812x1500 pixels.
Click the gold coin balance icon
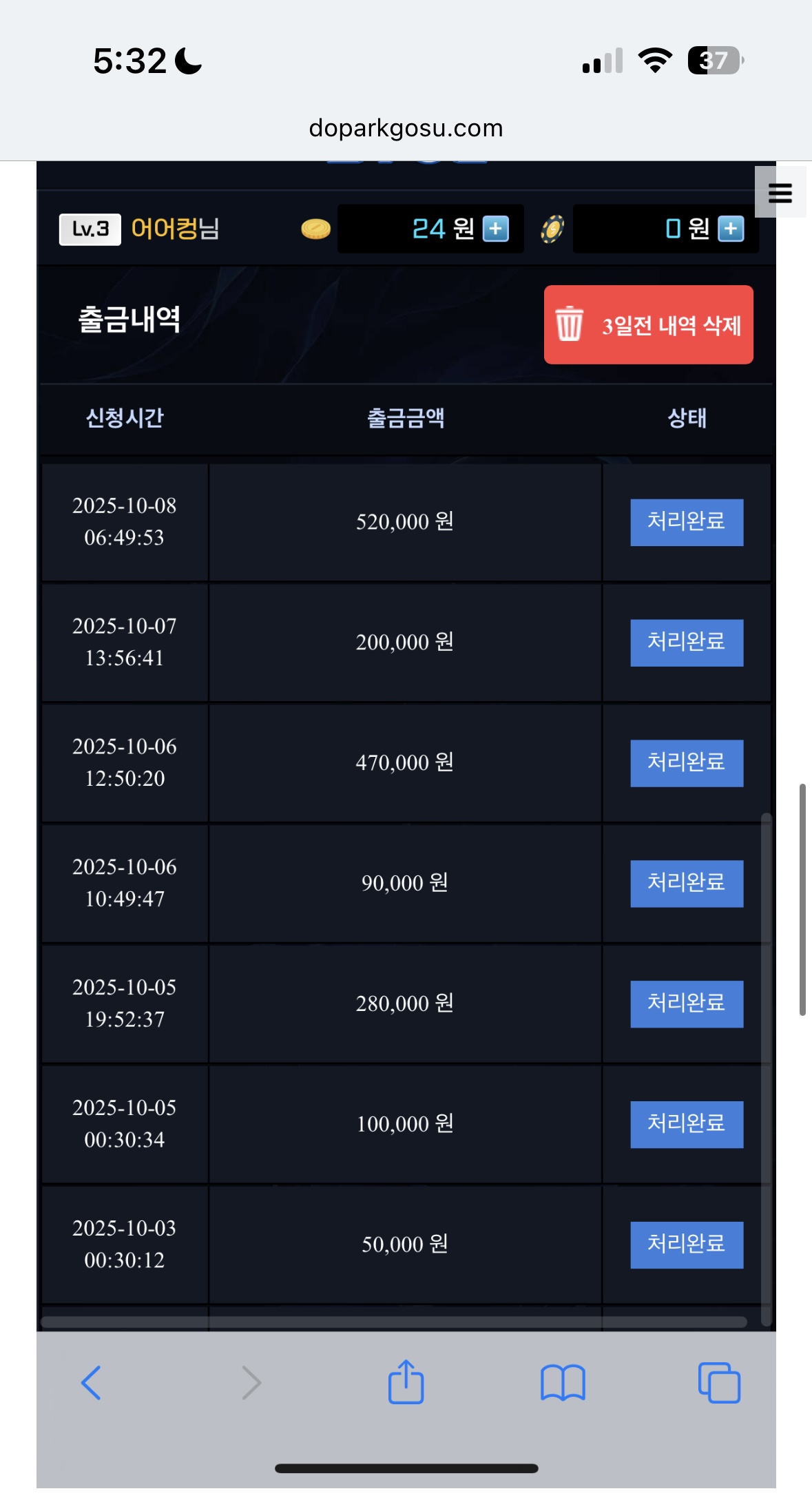click(316, 229)
